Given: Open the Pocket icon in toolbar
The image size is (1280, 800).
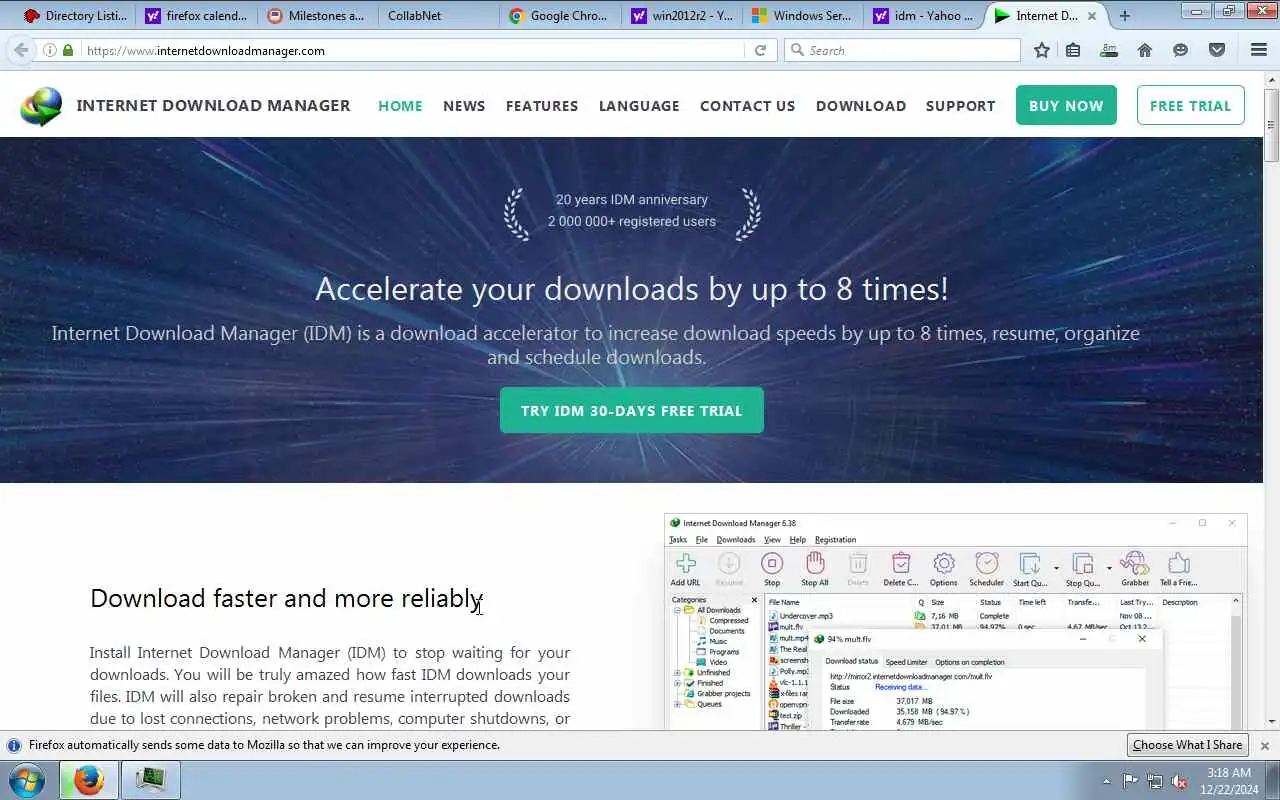Looking at the screenshot, I should (1217, 50).
